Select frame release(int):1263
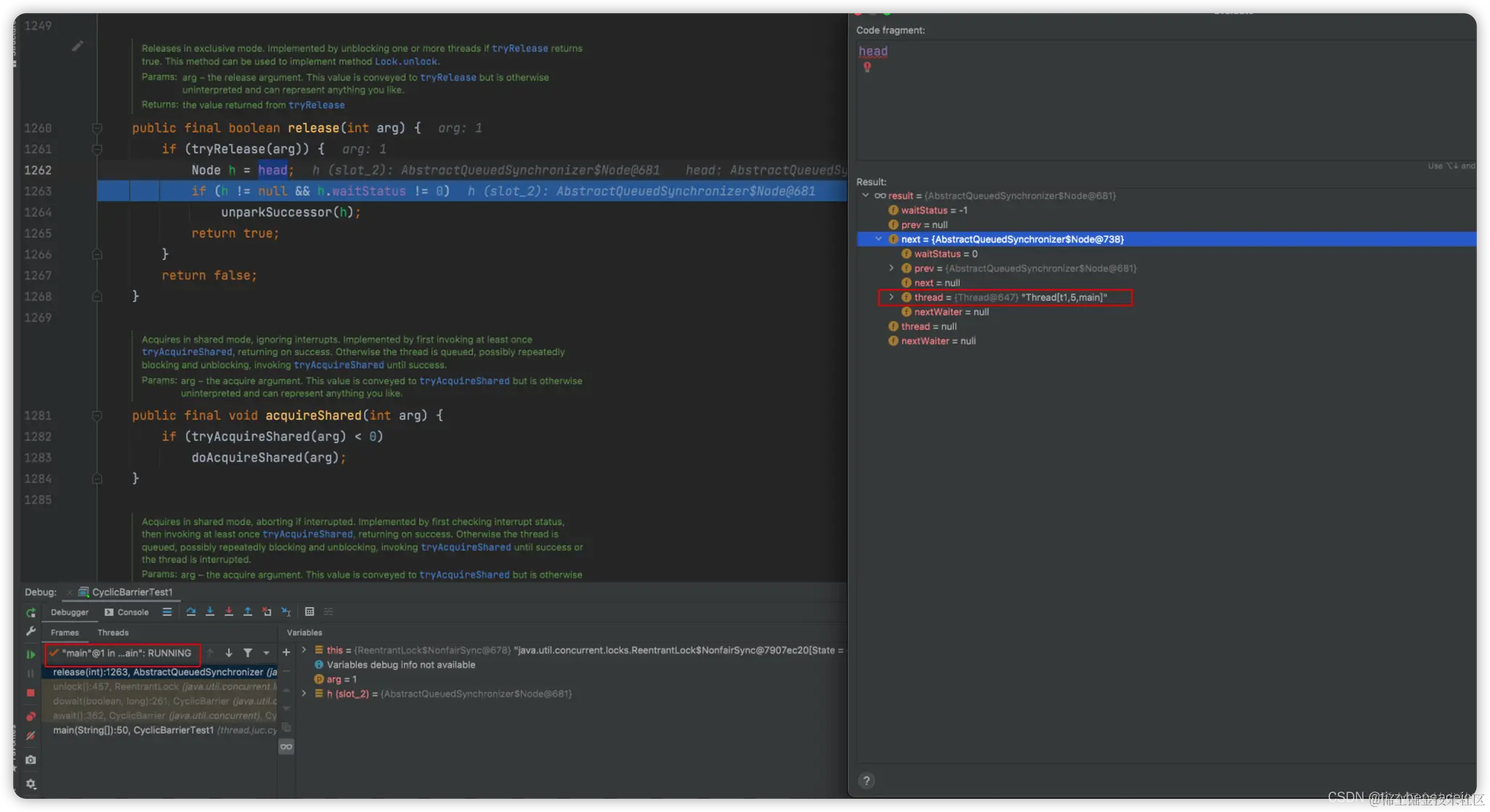1490x812 pixels. click(160, 672)
